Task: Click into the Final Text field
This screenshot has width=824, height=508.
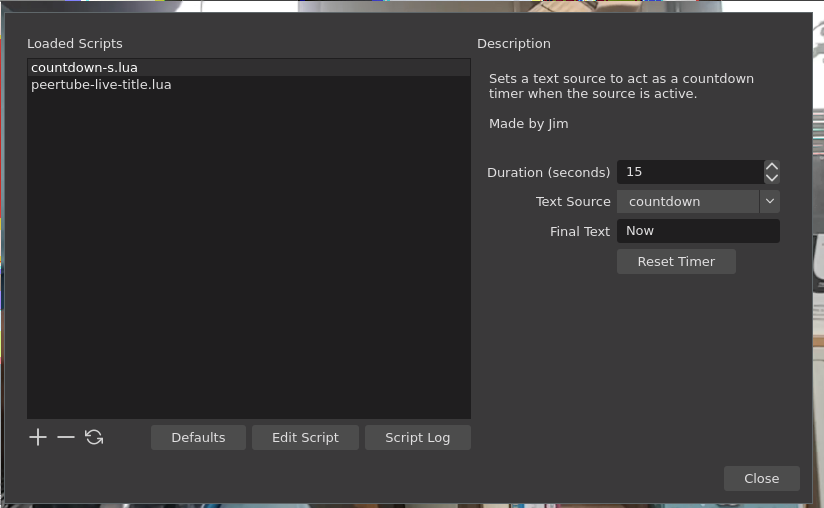Action: coord(698,231)
